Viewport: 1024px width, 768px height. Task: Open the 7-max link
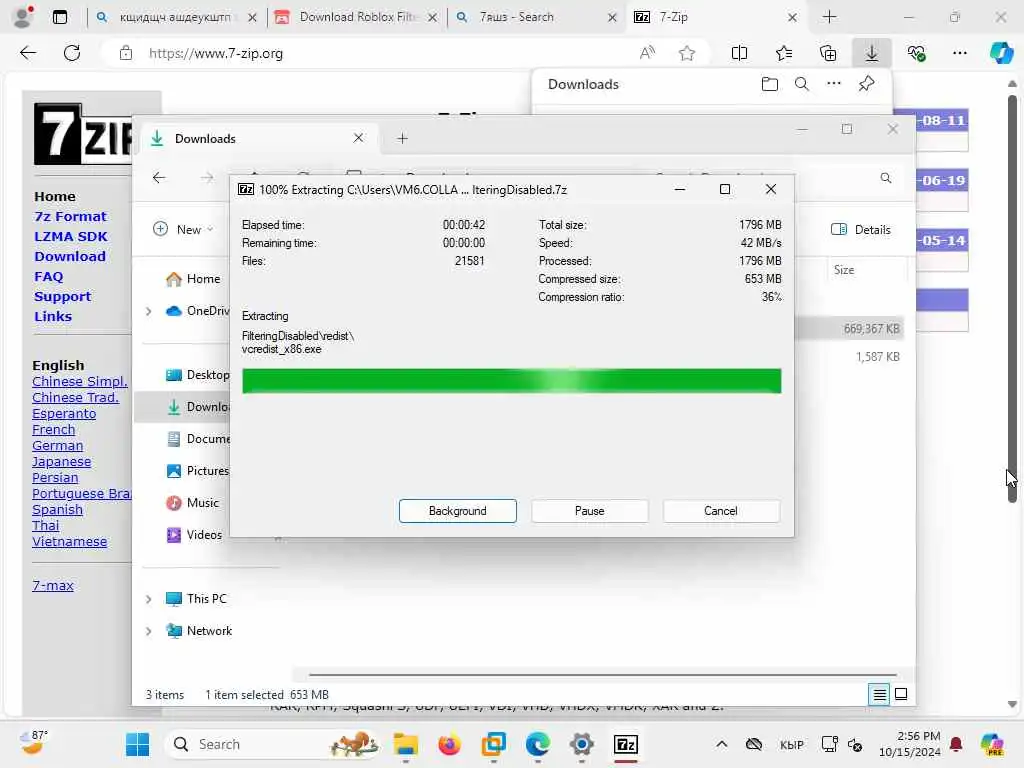(x=53, y=586)
